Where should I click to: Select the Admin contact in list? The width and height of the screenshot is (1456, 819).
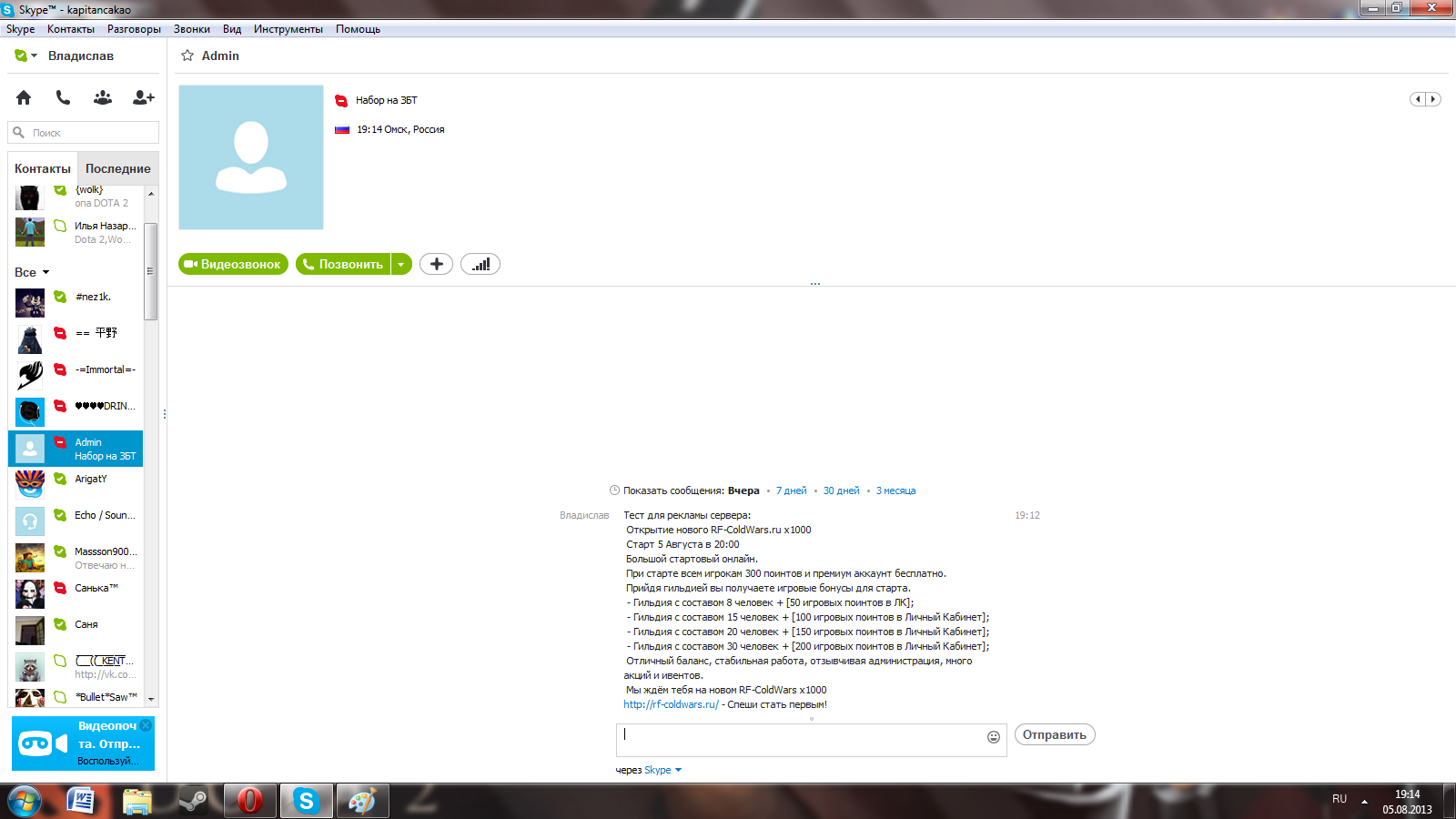click(76, 449)
